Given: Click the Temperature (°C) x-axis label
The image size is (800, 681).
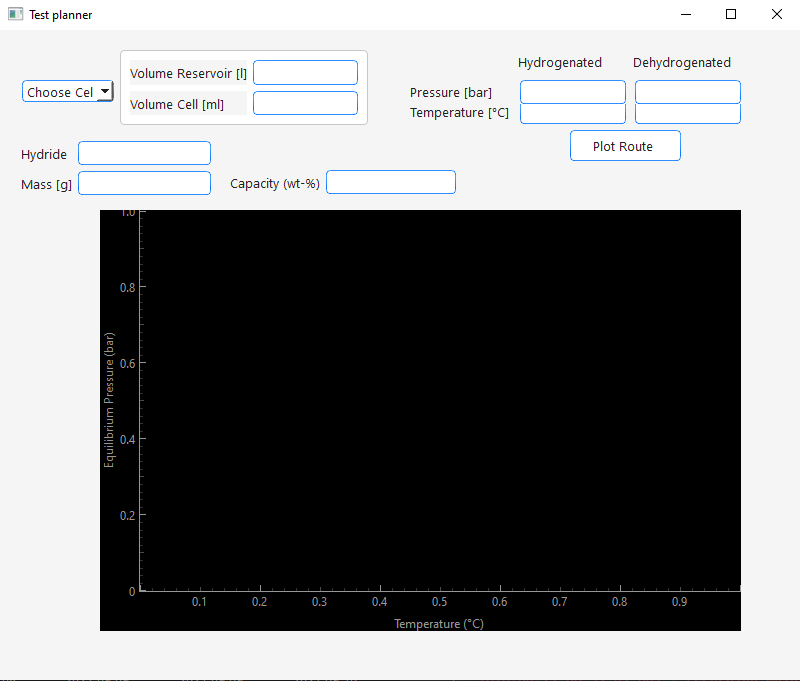Looking at the screenshot, I should (x=439, y=624).
